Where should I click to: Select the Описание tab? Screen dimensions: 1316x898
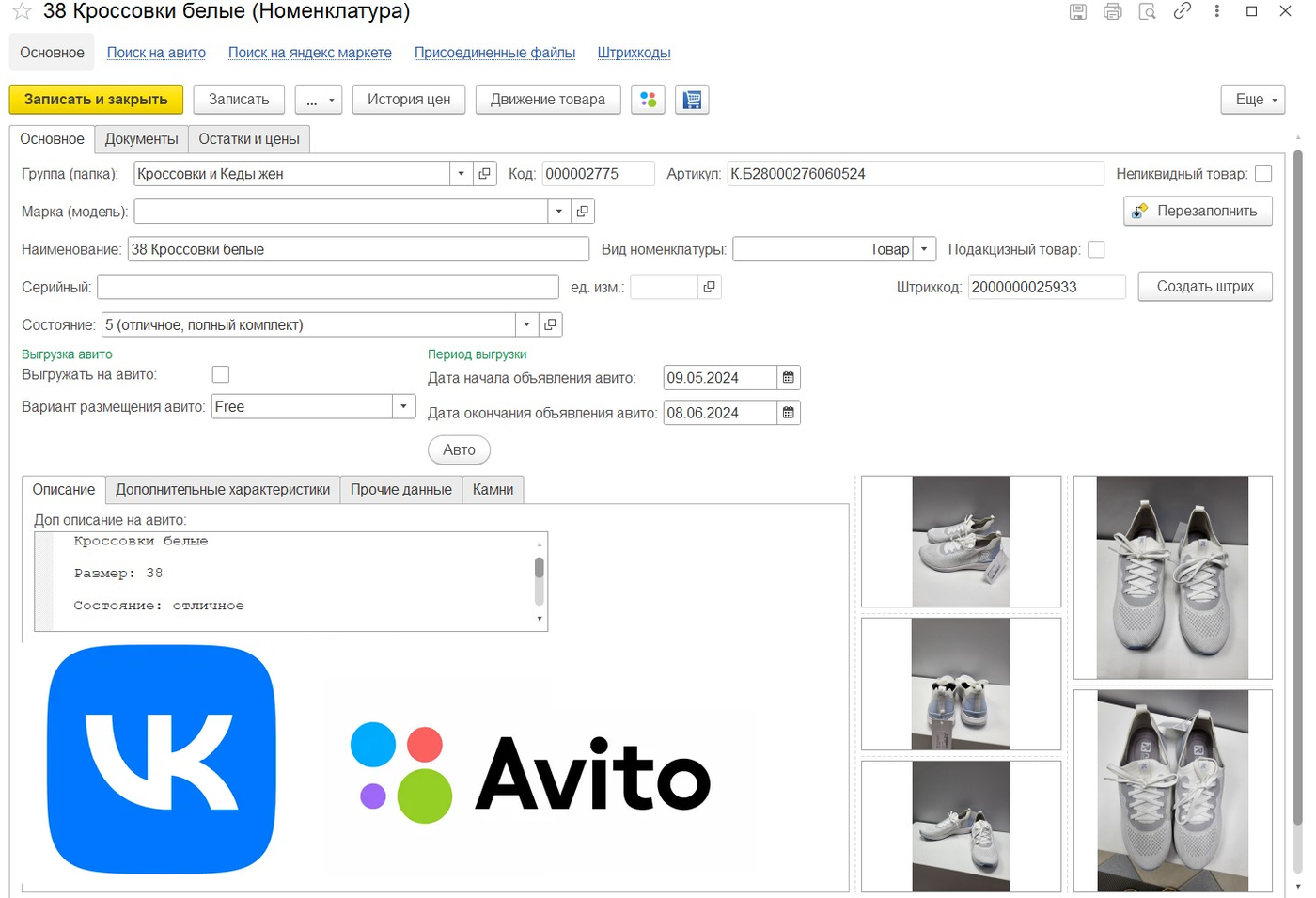64,490
